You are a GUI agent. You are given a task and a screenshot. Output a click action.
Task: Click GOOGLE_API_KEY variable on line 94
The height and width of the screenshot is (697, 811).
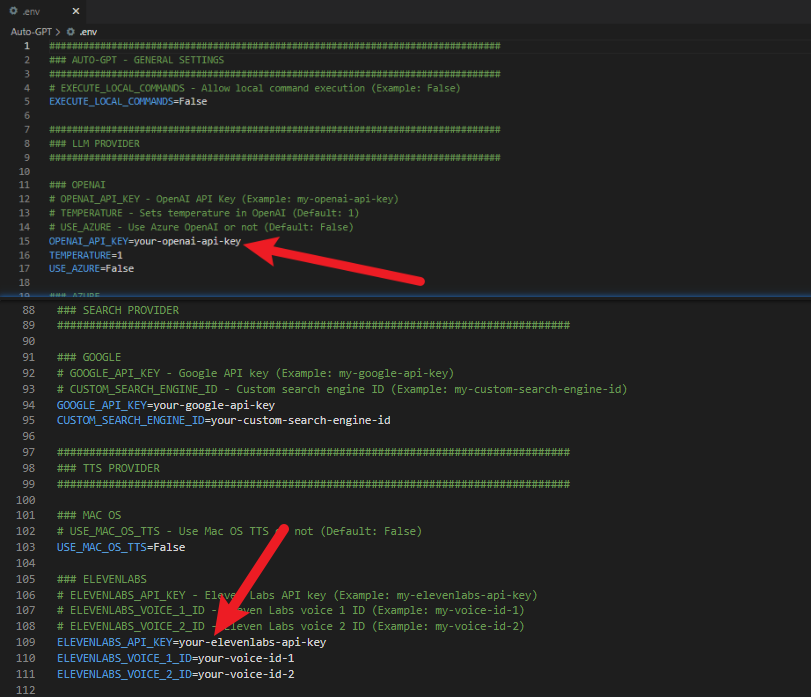point(102,405)
